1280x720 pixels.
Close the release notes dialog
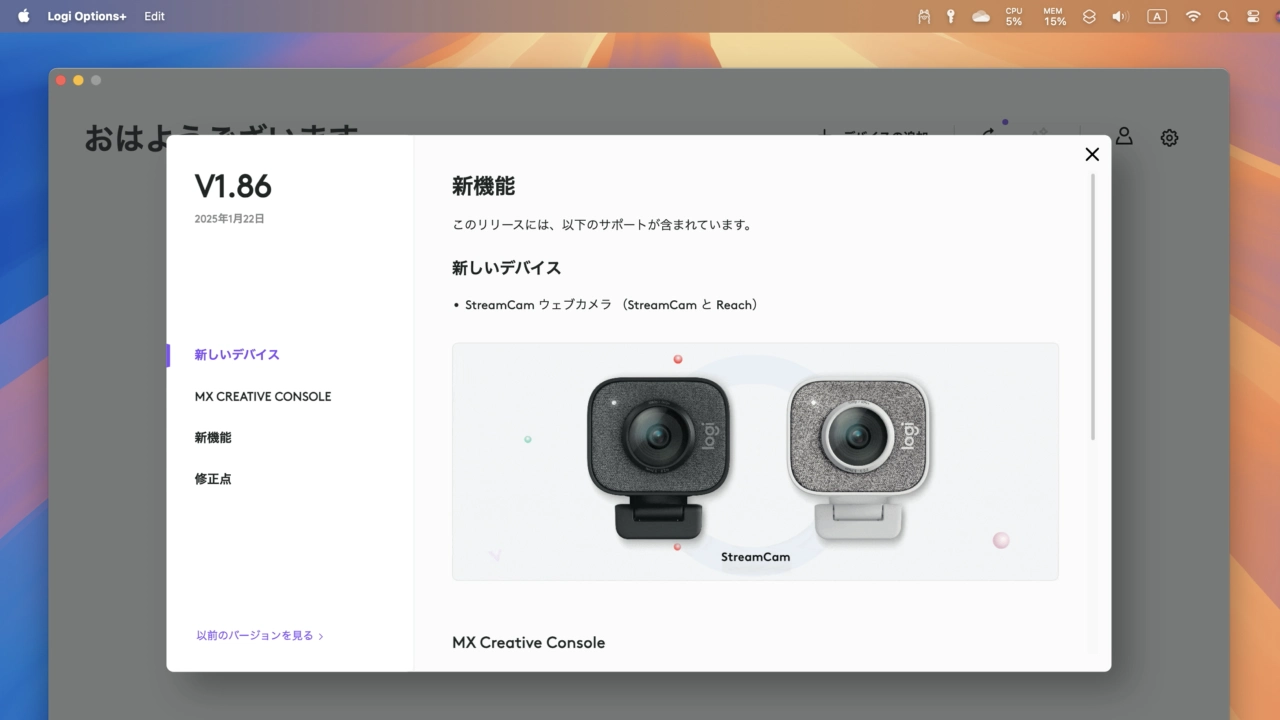pyautogui.click(x=1092, y=154)
